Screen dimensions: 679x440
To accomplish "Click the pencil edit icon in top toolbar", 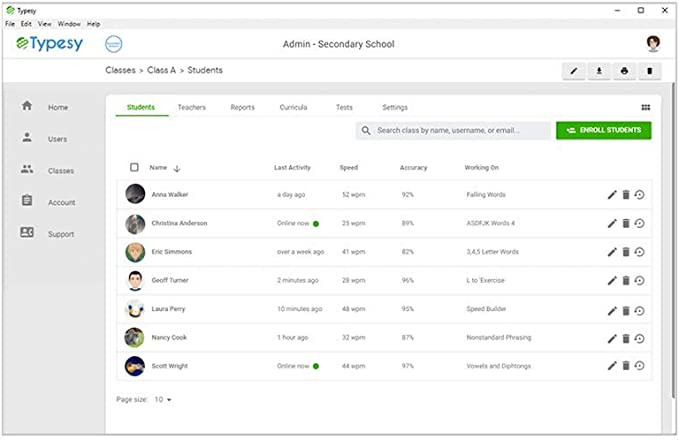I will [x=574, y=71].
